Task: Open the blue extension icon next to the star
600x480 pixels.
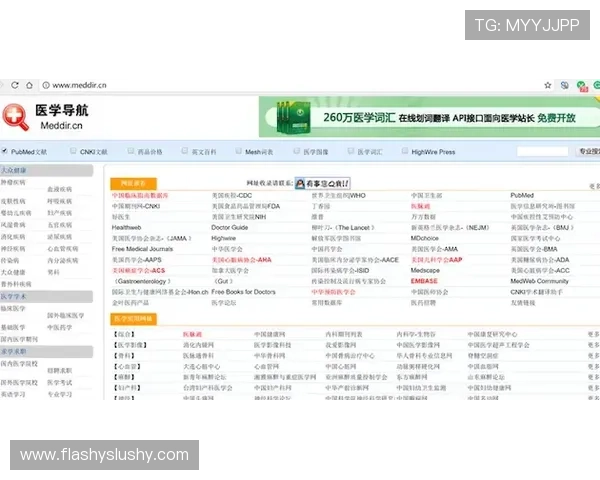Action: [x=564, y=85]
